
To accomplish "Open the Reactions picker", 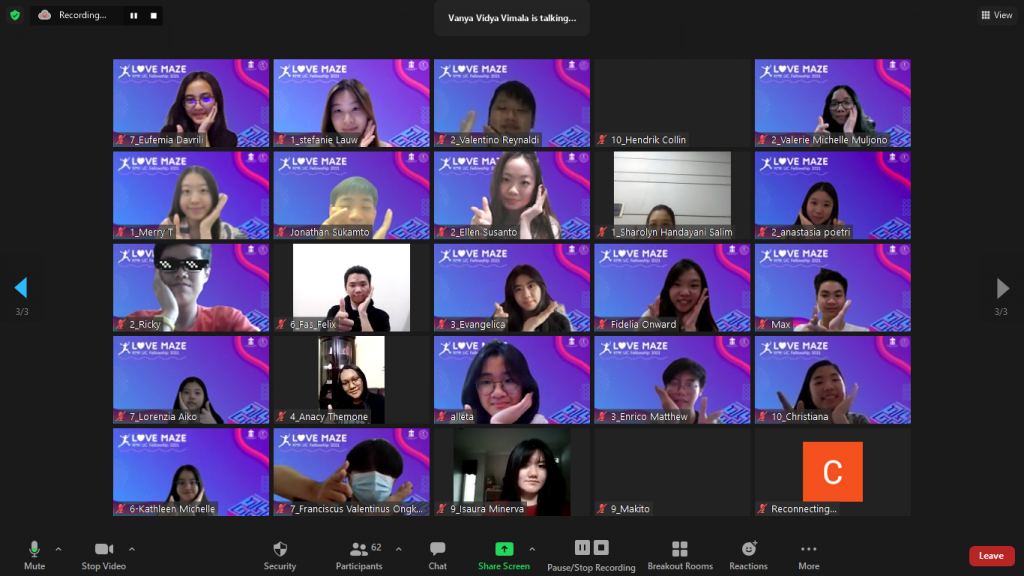I will point(748,550).
